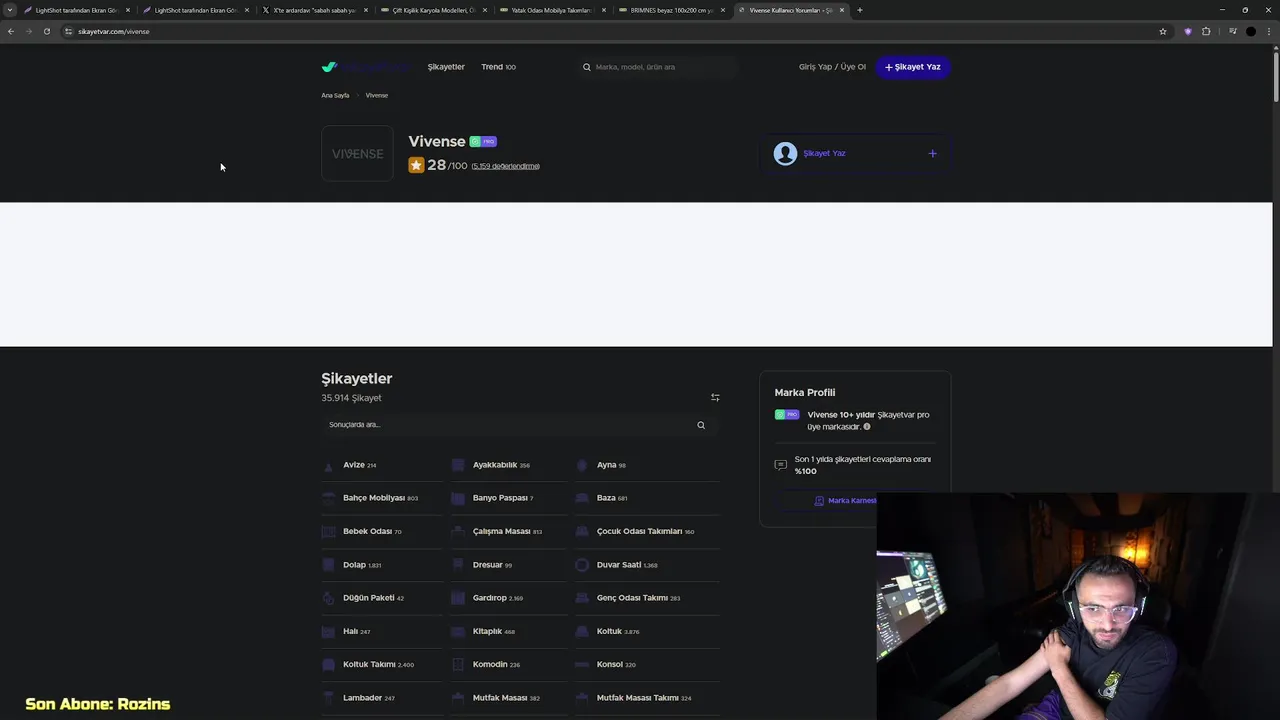Click the Bebek Odası crib icon
The width and height of the screenshot is (1280, 720).
coord(328,532)
